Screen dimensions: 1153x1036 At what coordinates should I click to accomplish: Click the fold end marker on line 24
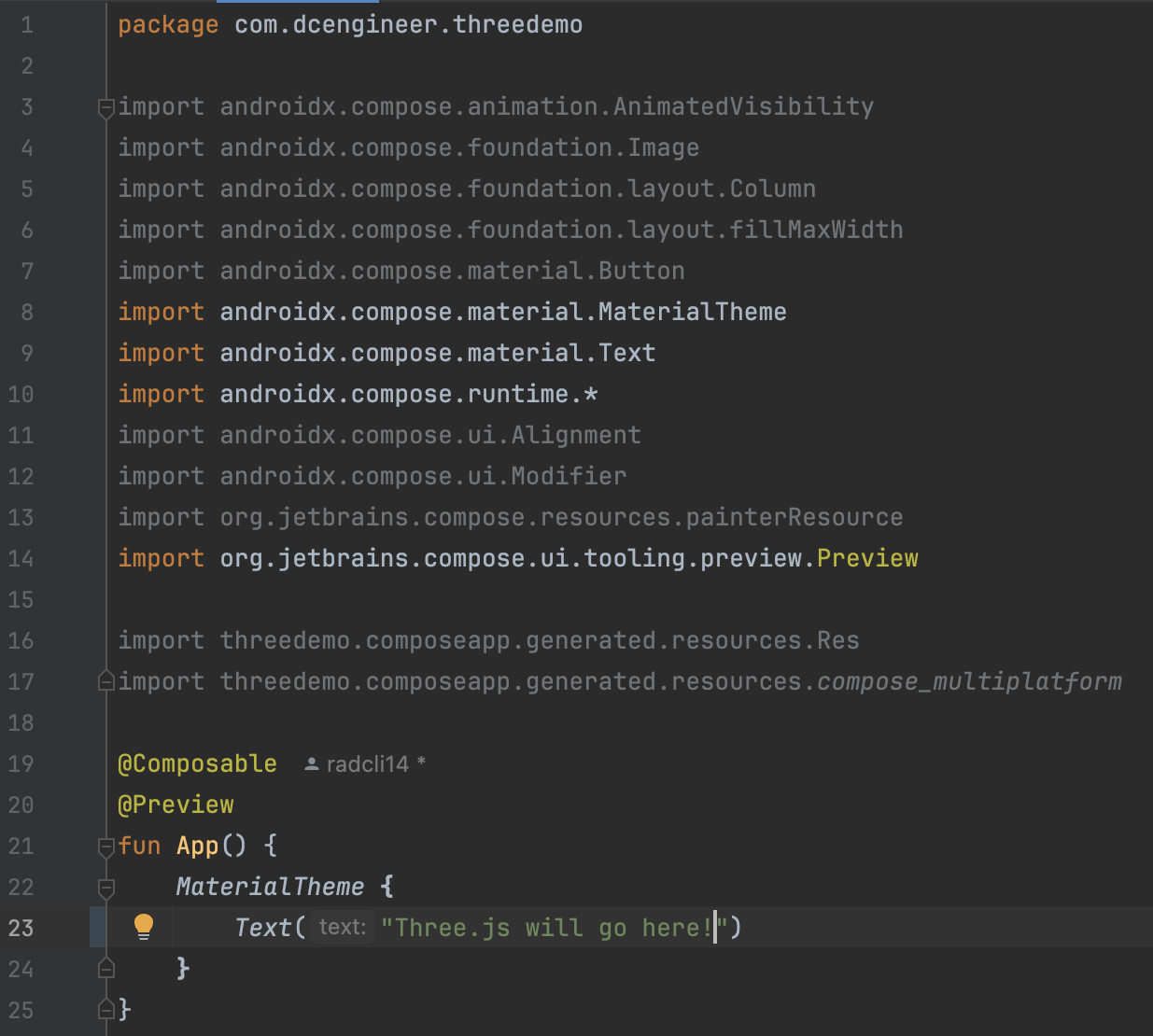(x=106, y=969)
